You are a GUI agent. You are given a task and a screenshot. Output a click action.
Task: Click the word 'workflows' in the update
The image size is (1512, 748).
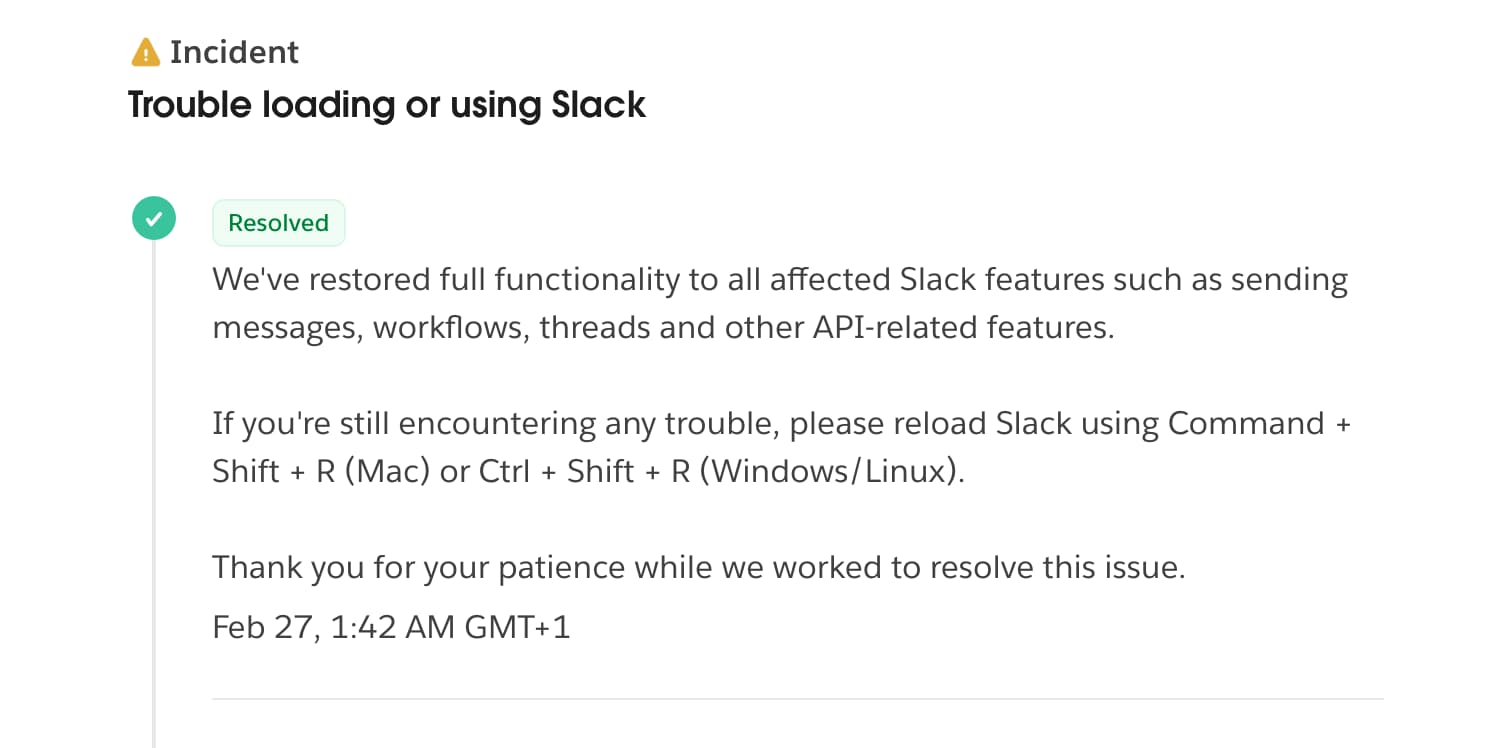coord(449,327)
